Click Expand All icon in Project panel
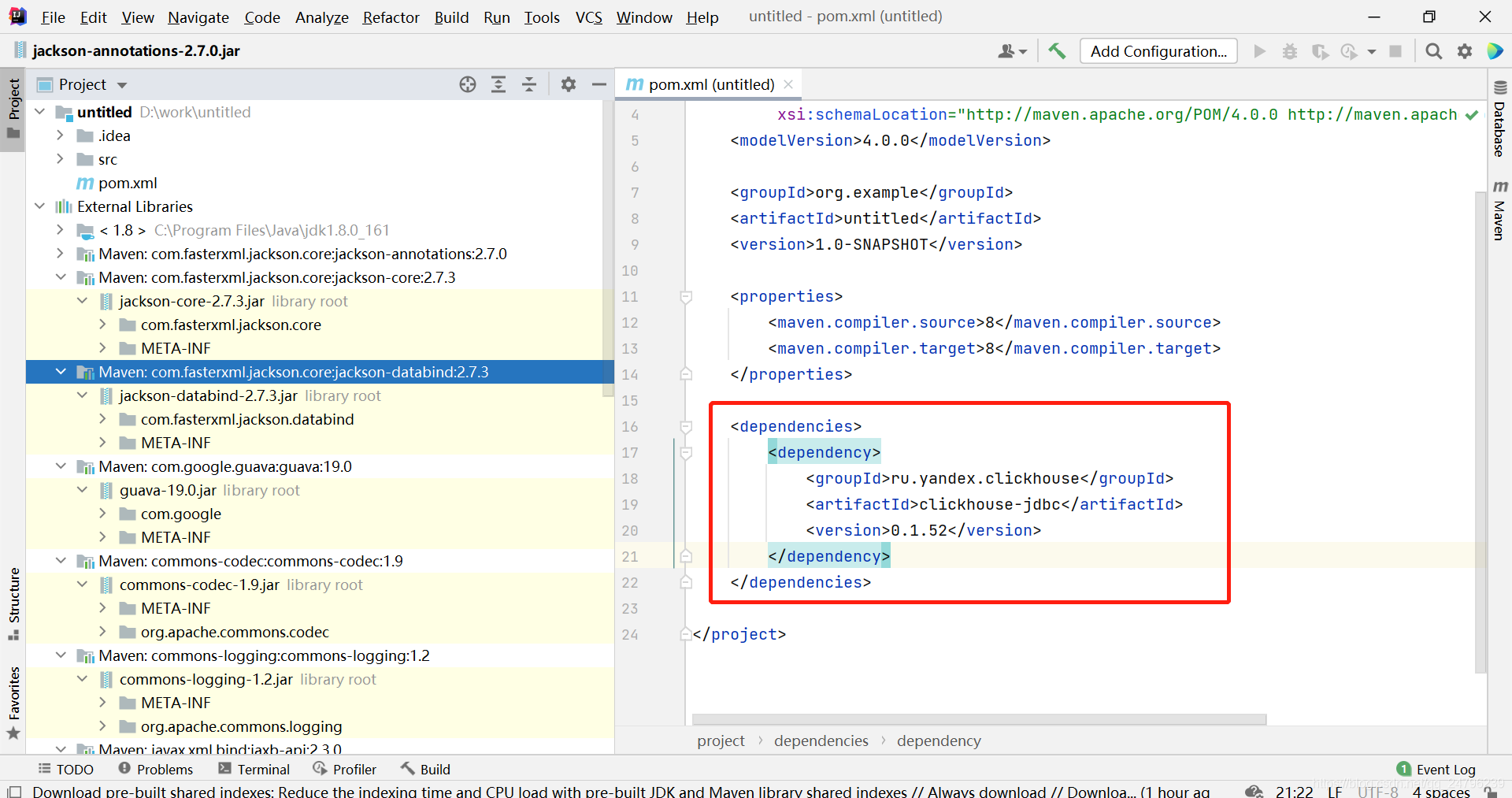 (x=498, y=84)
